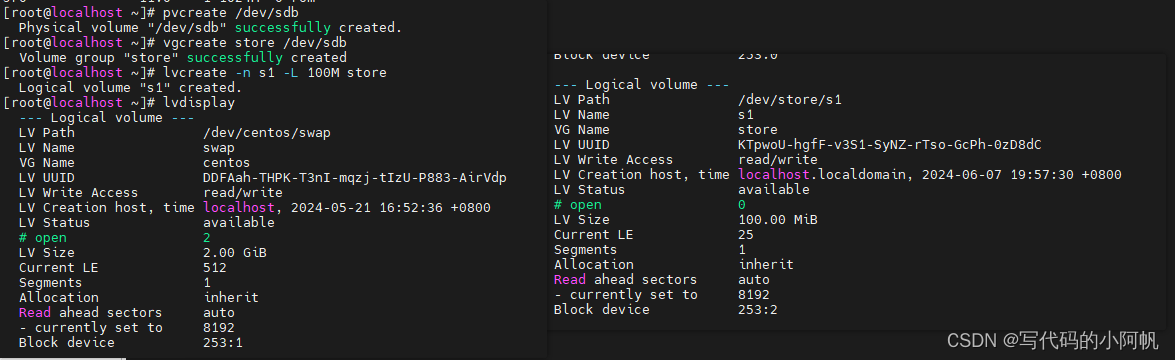
Task: Click the Block device 253:2 value
Action: pos(758,310)
